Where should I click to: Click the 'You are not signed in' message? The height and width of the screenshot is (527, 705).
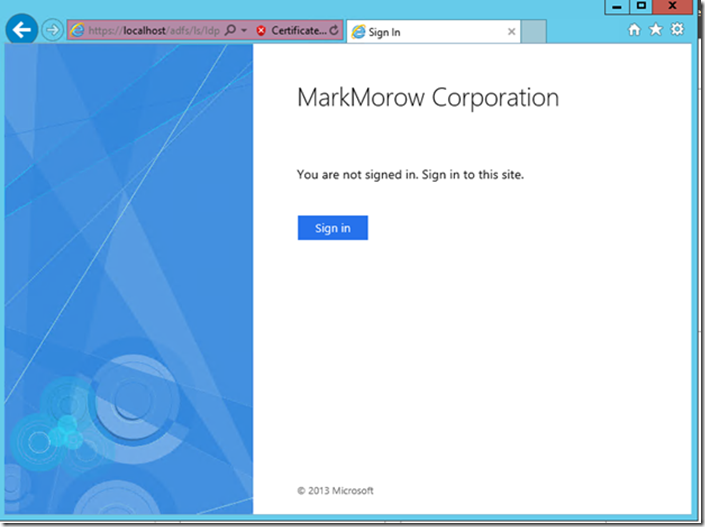click(x=410, y=174)
